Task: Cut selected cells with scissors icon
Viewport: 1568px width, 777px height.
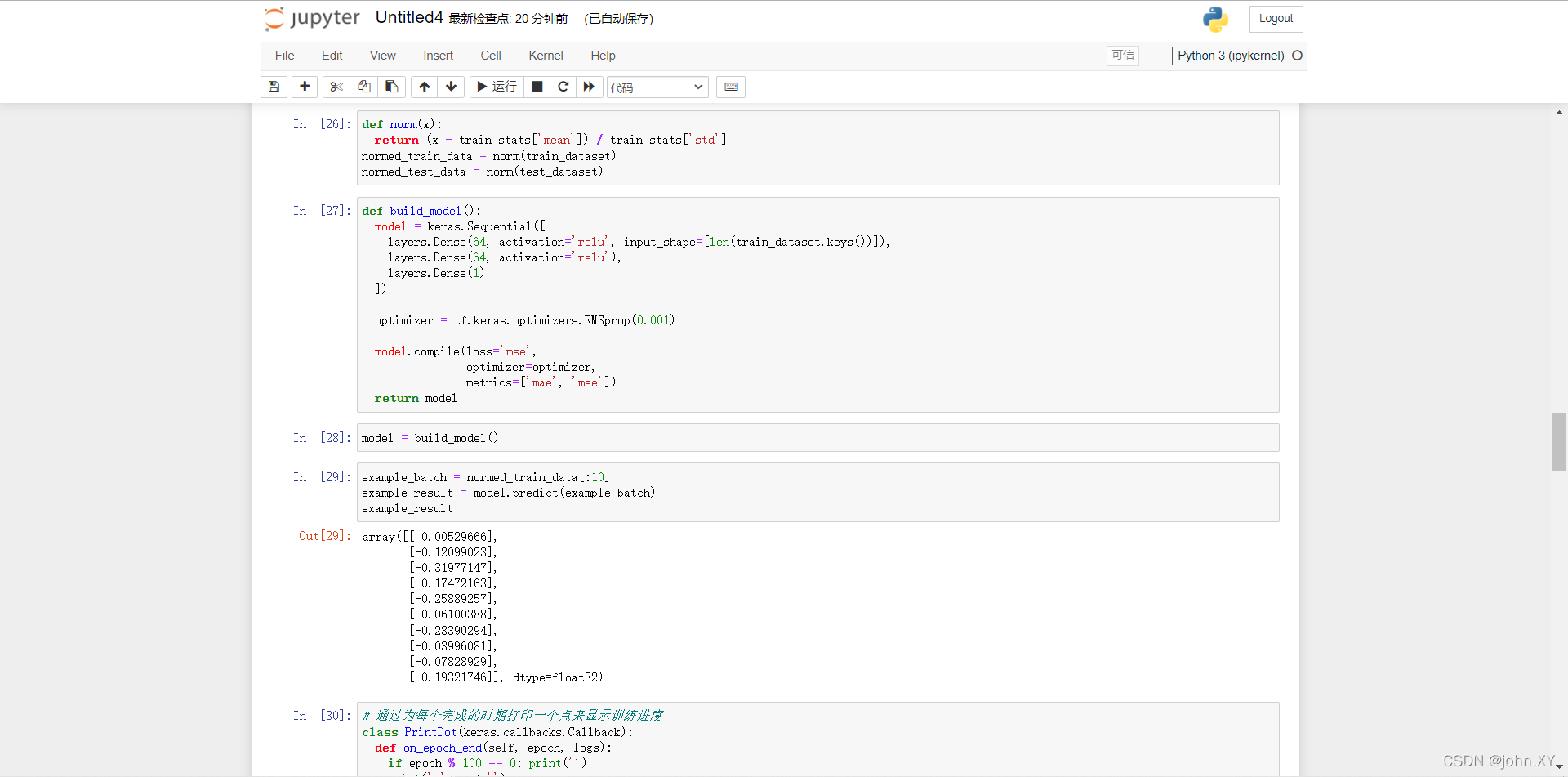Action: 336,87
